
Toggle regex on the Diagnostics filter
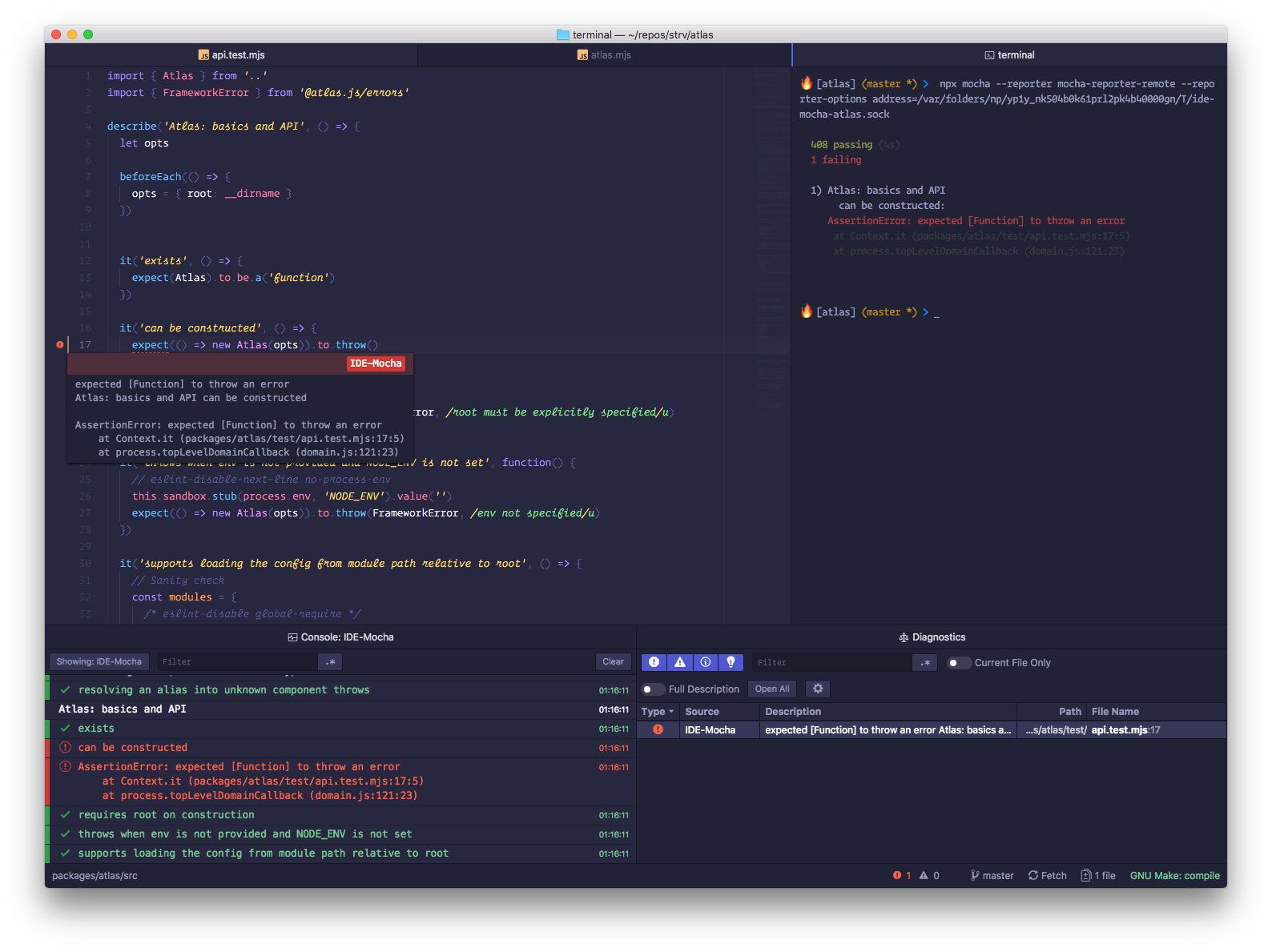(925, 662)
